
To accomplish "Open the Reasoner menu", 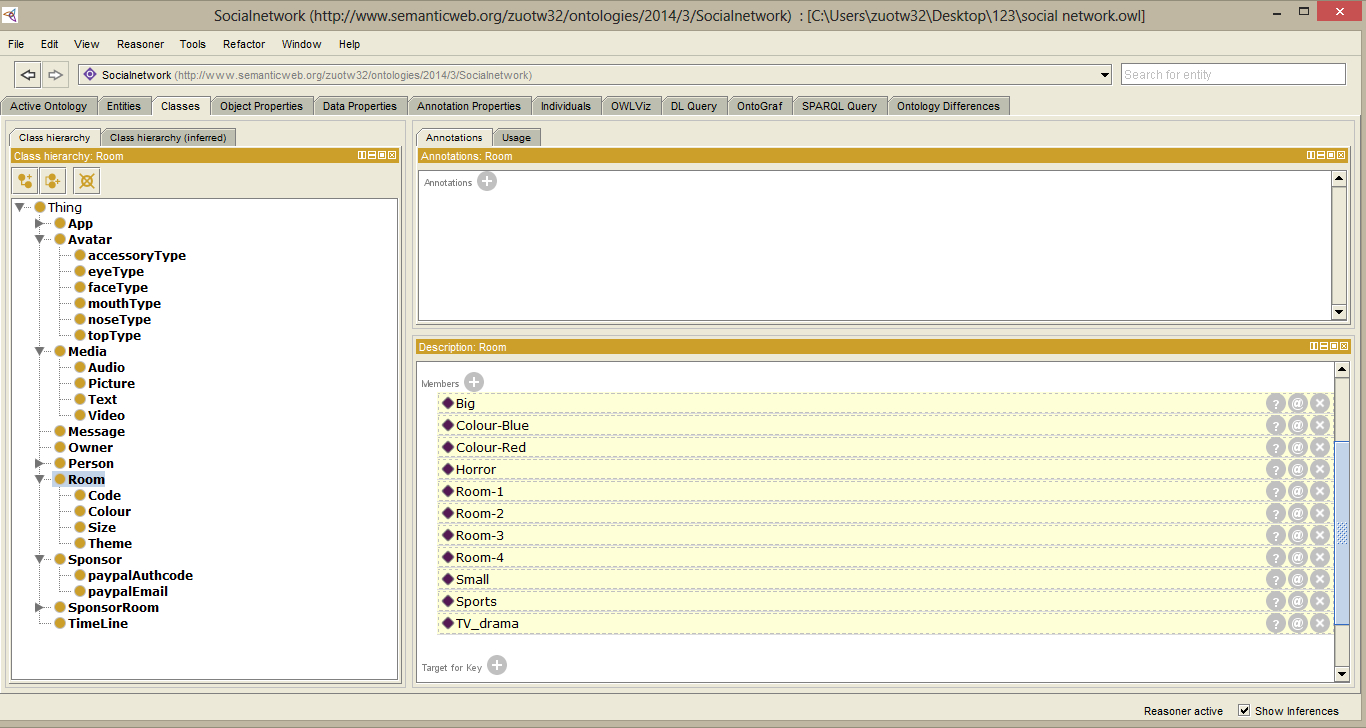I will [x=140, y=44].
